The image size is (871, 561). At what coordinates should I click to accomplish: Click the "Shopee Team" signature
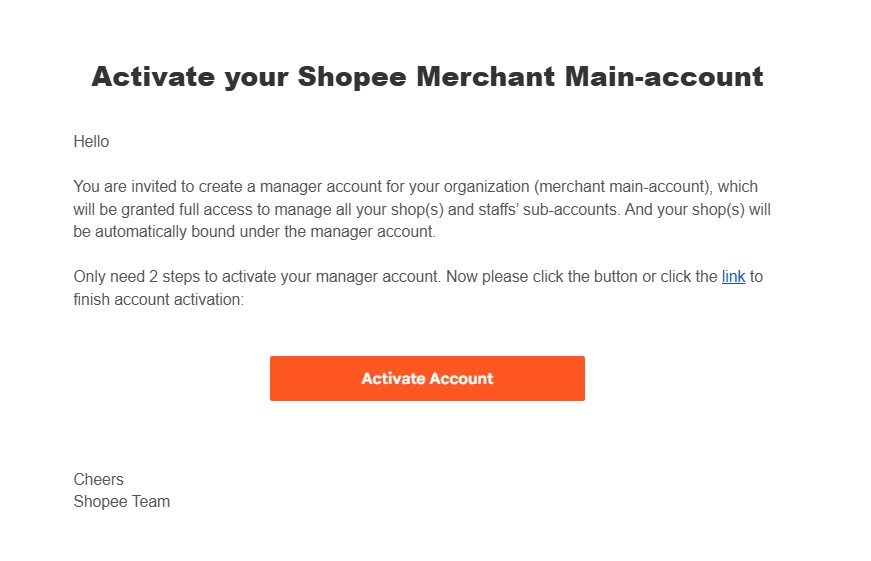(x=122, y=502)
